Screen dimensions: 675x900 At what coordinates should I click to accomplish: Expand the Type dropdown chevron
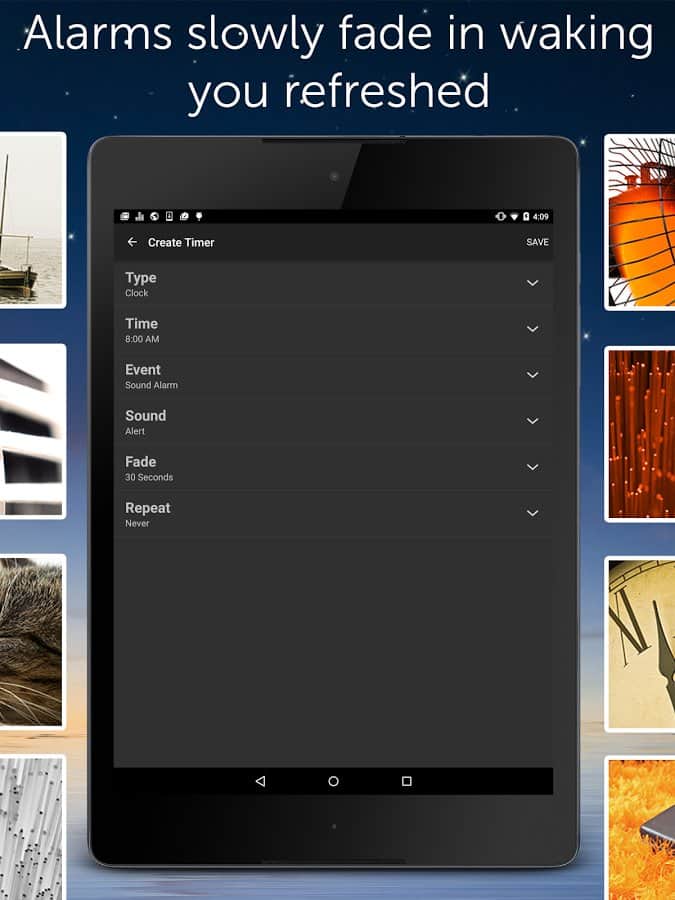[x=532, y=283]
